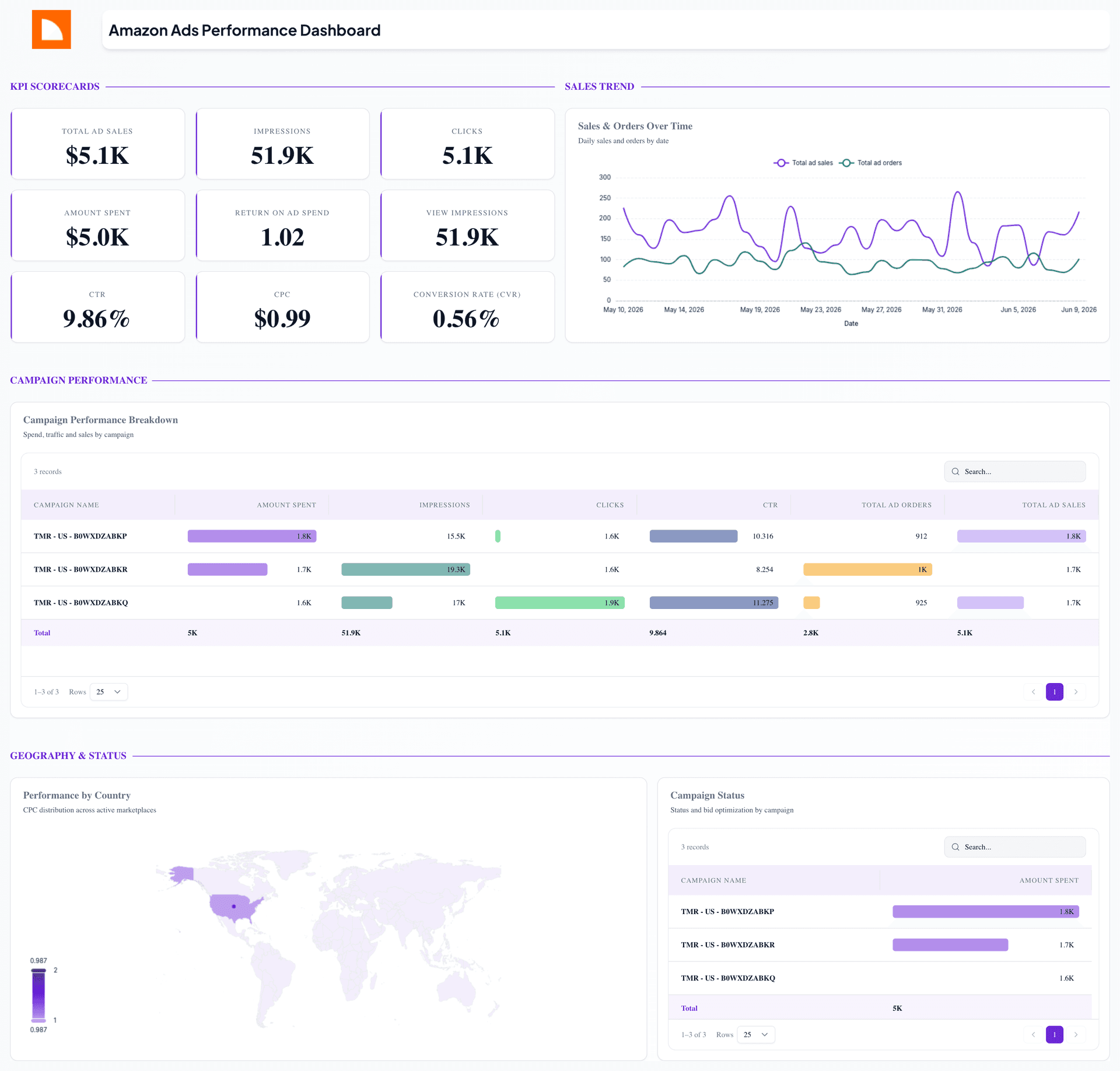This screenshot has width=1120, height=1071.
Task: Click the 11.275 CTR bar for B0WXDZABKQ
Action: click(x=714, y=603)
